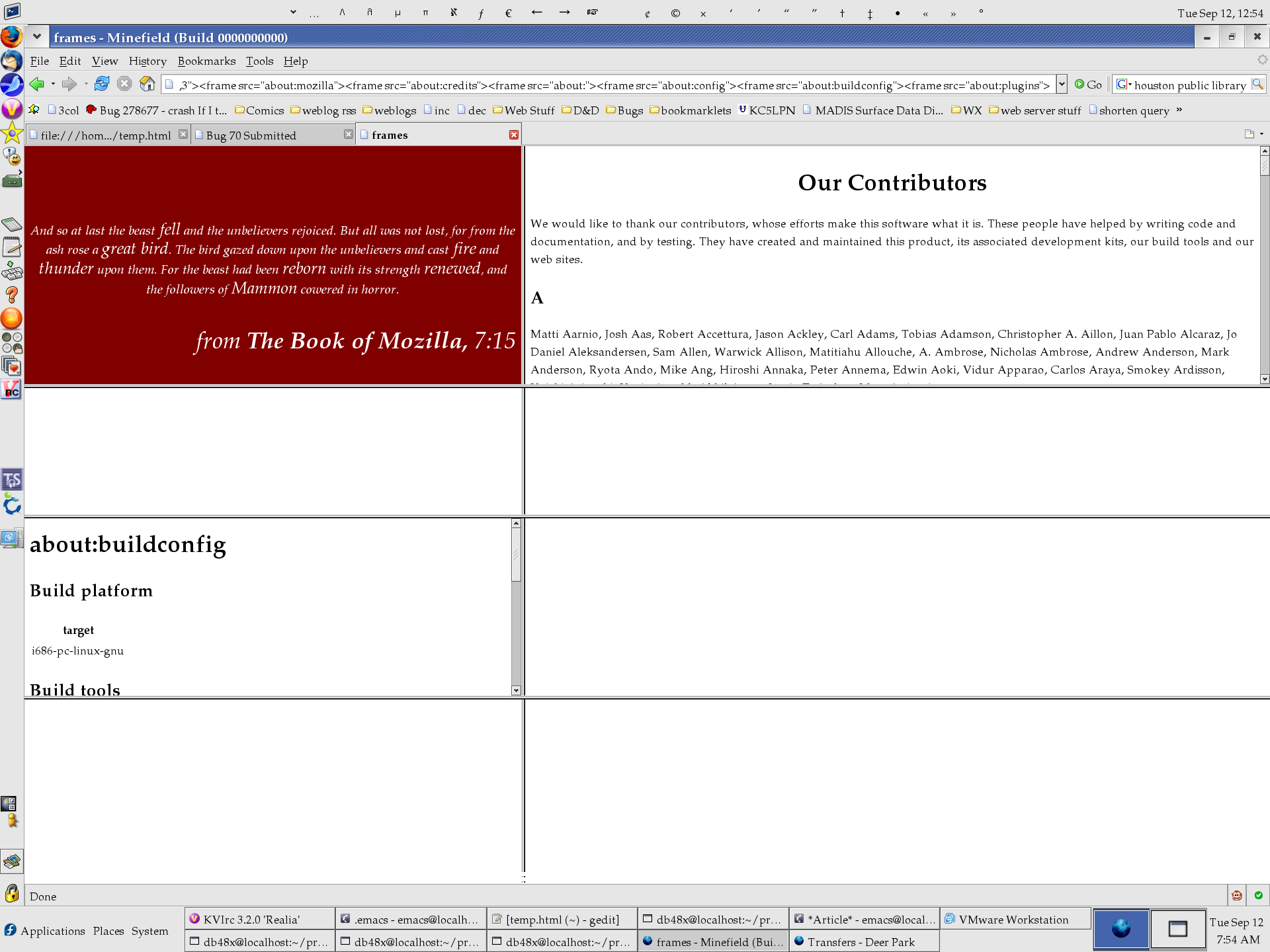Open the 3col bookmark

(63, 110)
